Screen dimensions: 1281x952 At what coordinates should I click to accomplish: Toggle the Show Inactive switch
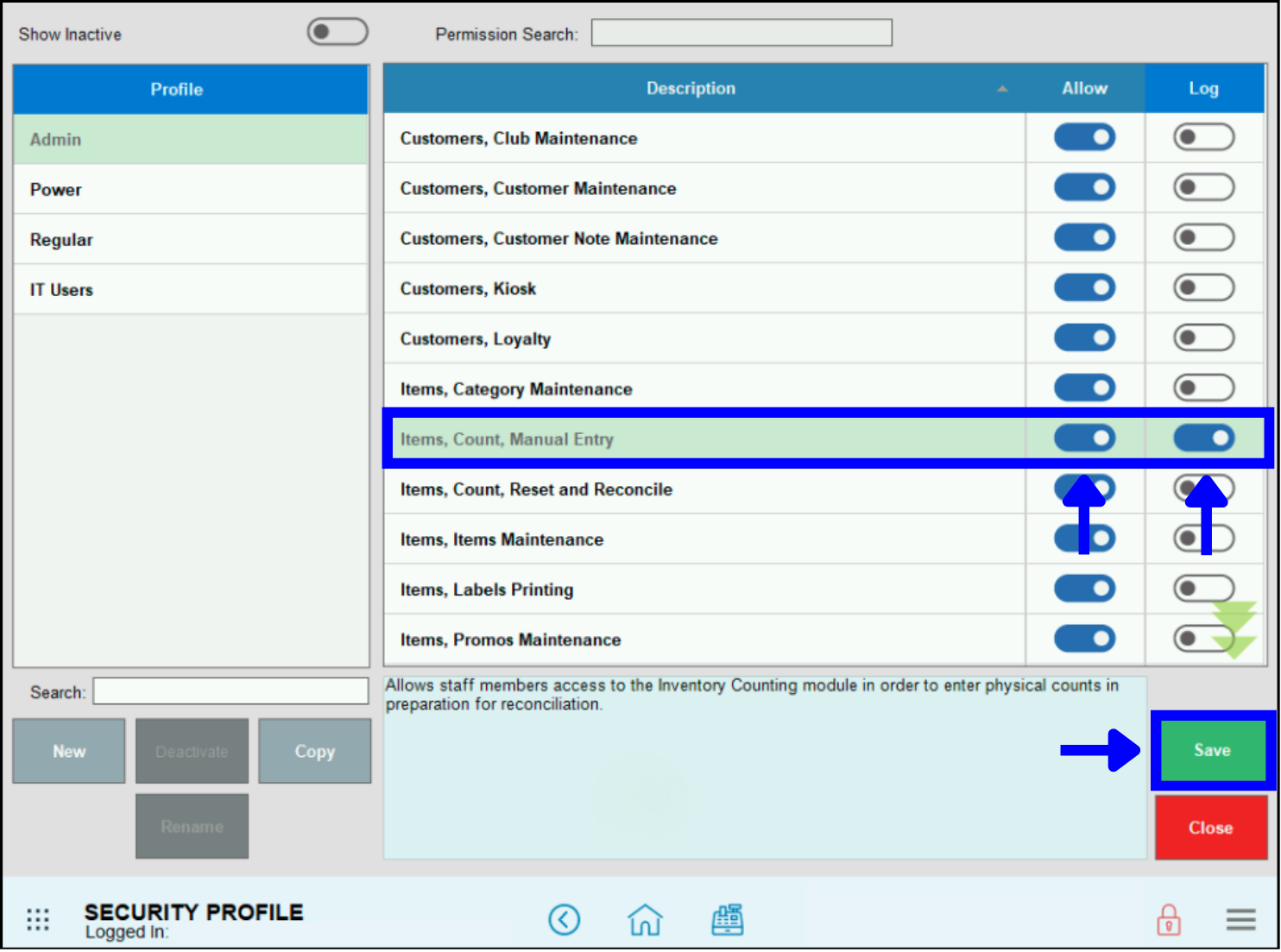pos(337,31)
